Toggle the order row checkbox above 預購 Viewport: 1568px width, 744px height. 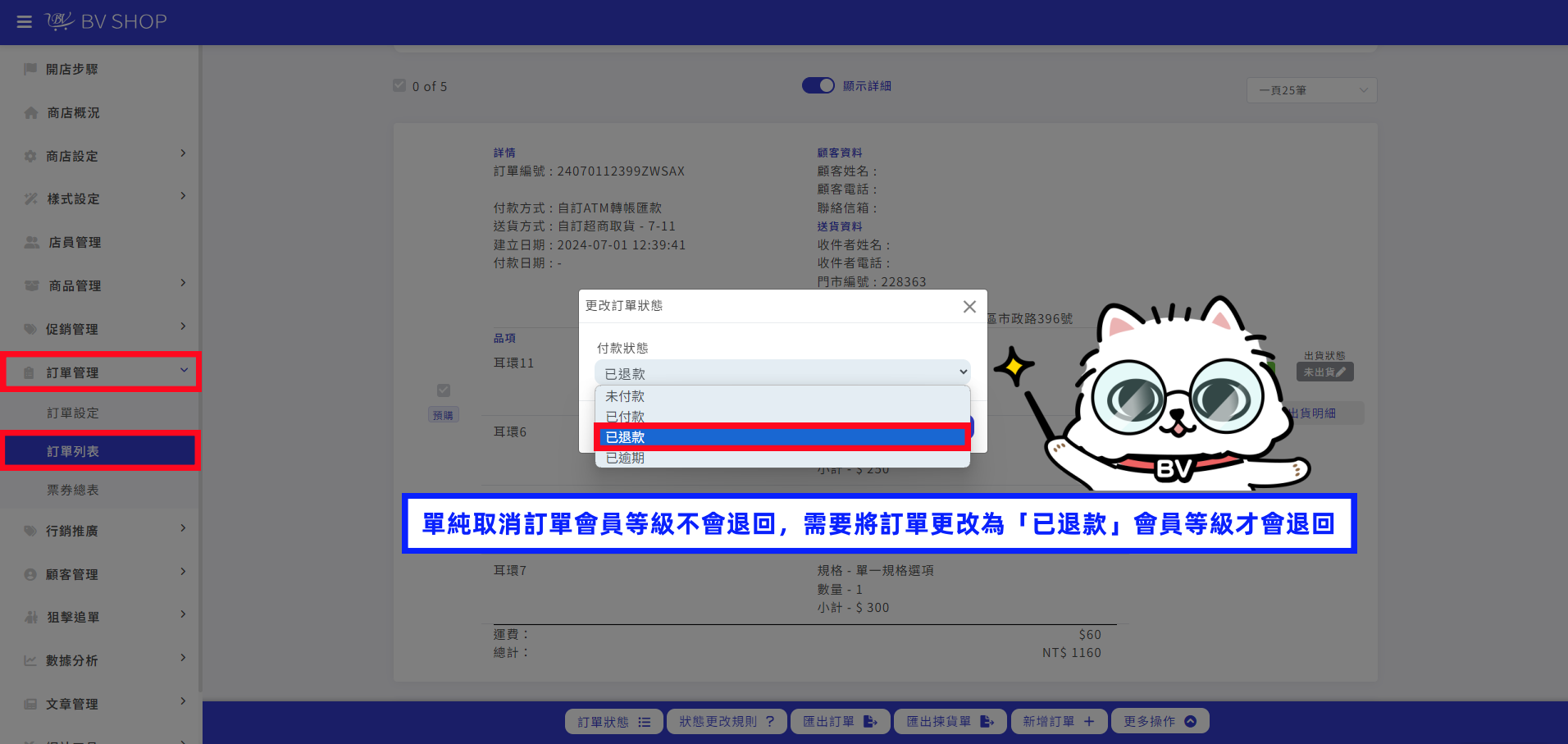tap(444, 390)
